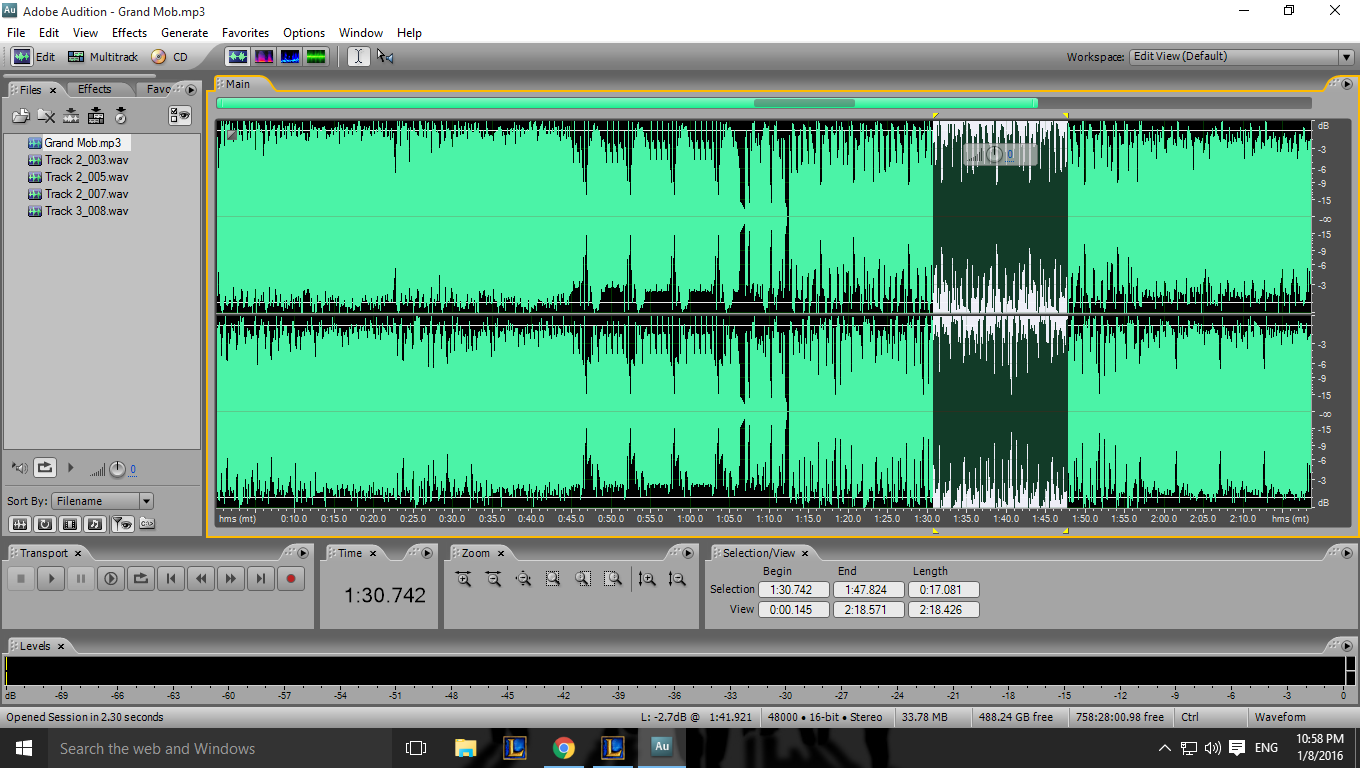Image resolution: width=1360 pixels, height=768 pixels.
Task: Click the Play transport button
Action: point(51,578)
